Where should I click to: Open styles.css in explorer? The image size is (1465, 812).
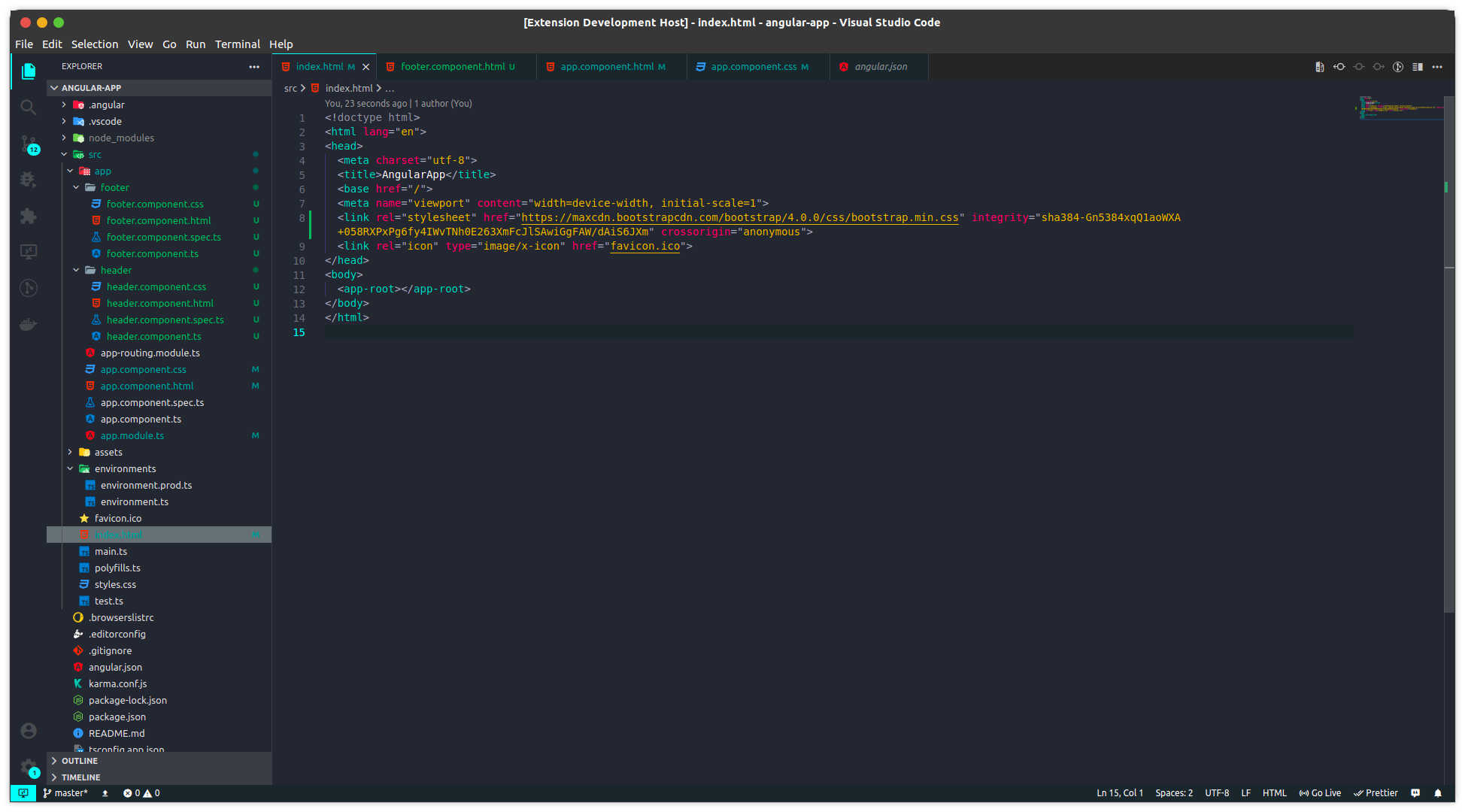(x=159, y=584)
